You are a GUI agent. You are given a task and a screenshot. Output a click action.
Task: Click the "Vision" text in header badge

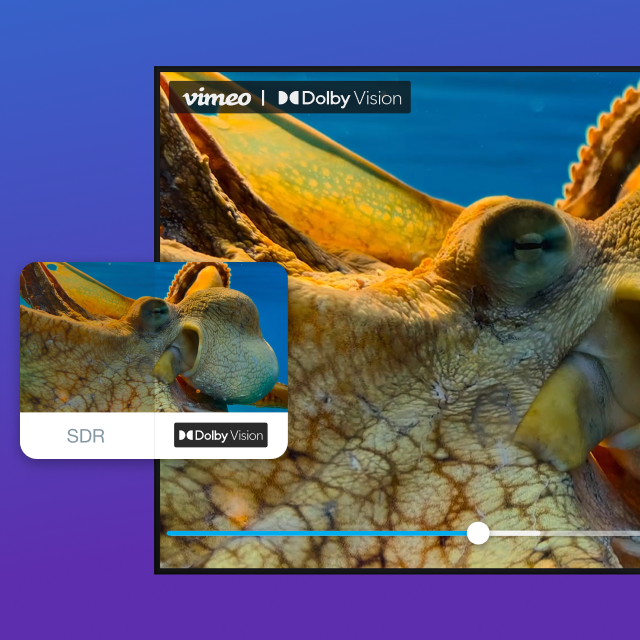(378, 98)
